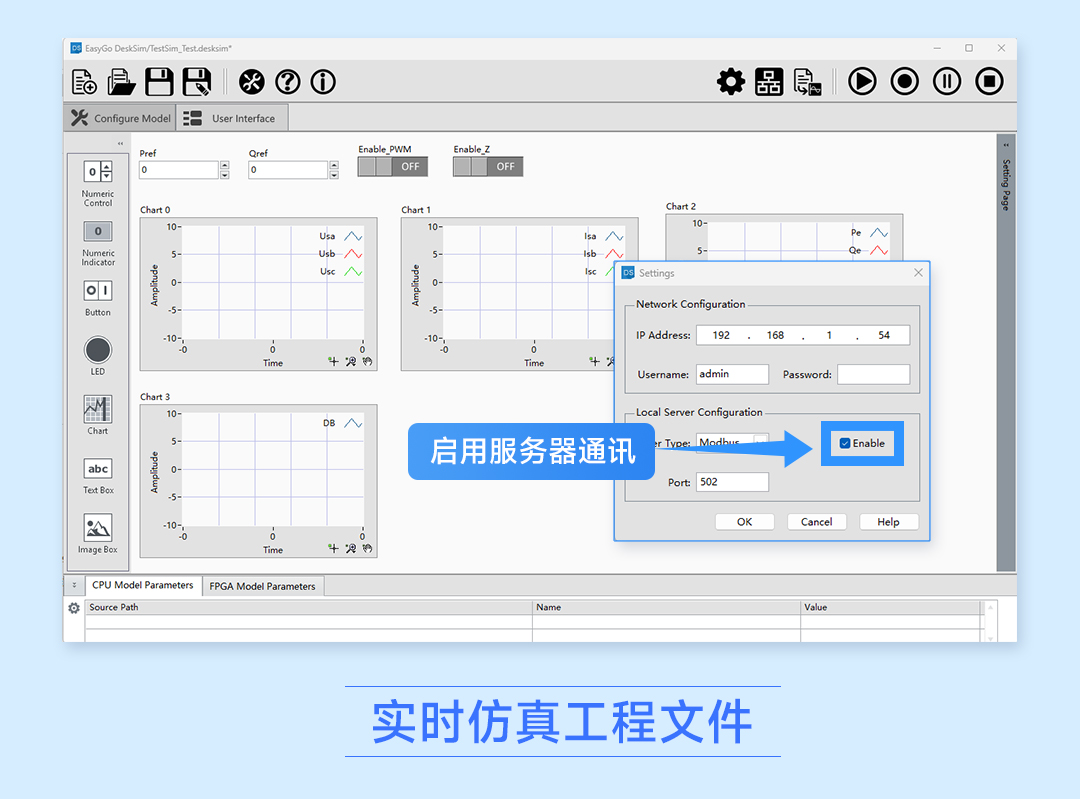Save the project using the floppy icon
1080x799 pixels.
(159, 82)
